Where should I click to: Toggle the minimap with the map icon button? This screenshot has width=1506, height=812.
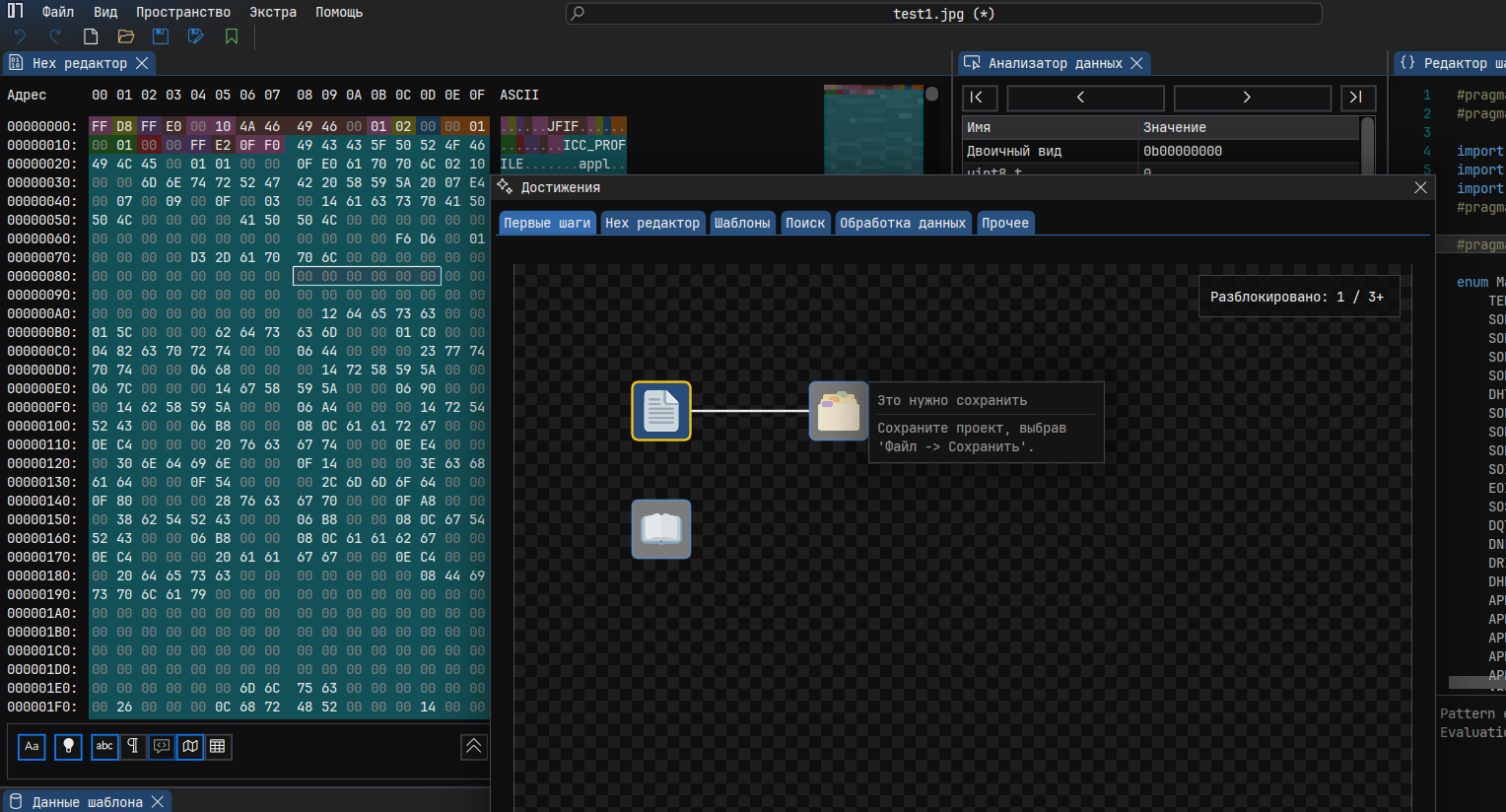(190, 747)
